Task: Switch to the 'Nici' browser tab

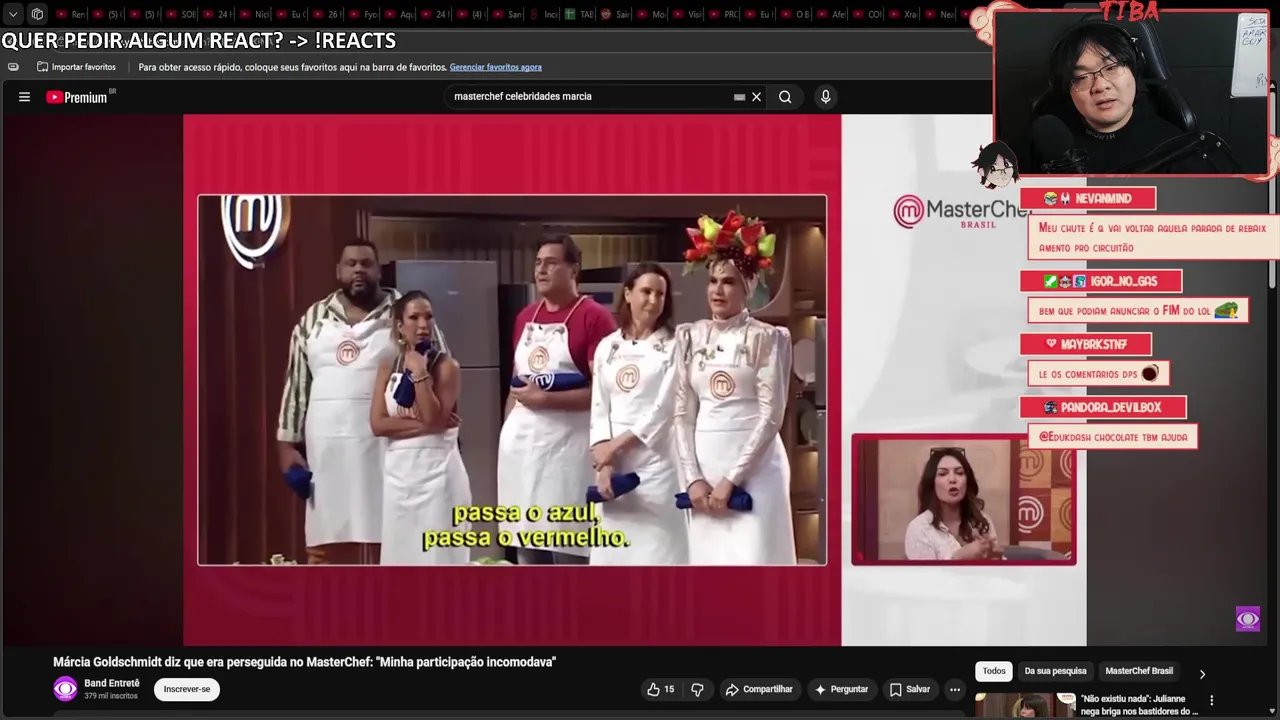Action: coord(254,14)
